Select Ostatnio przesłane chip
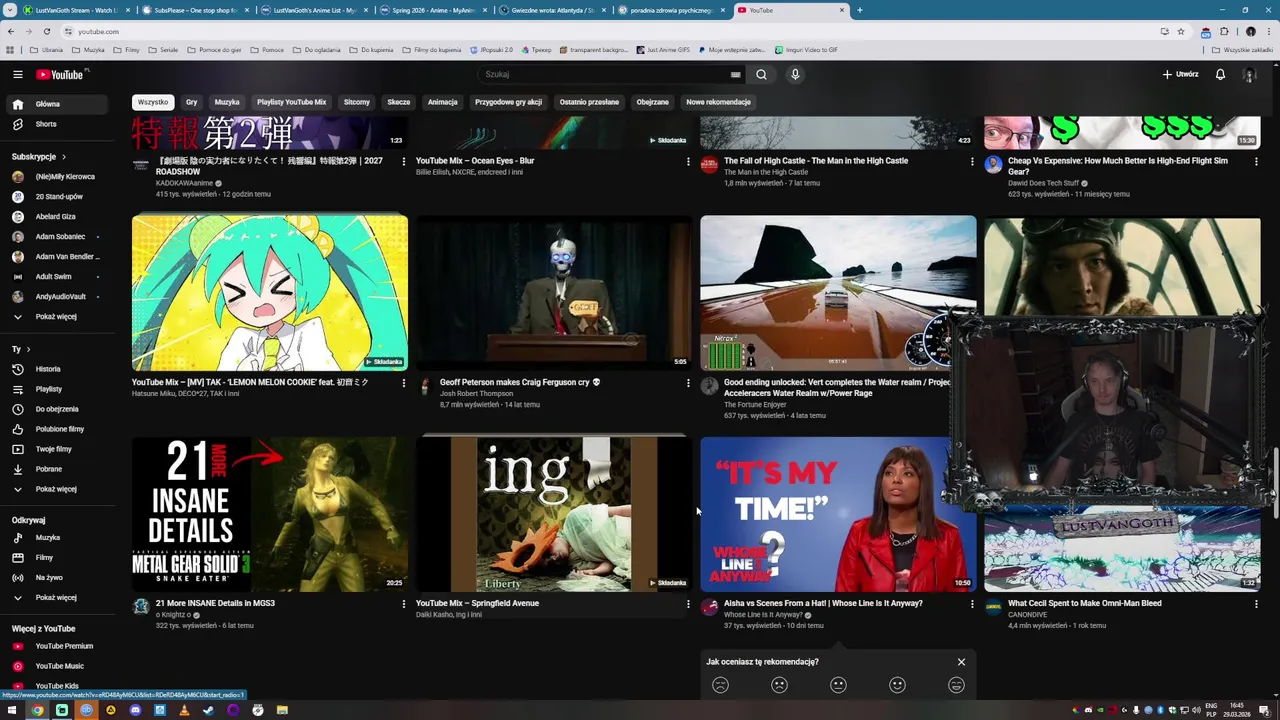This screenshot has height=720, width=1280. [x=589, y=102]
